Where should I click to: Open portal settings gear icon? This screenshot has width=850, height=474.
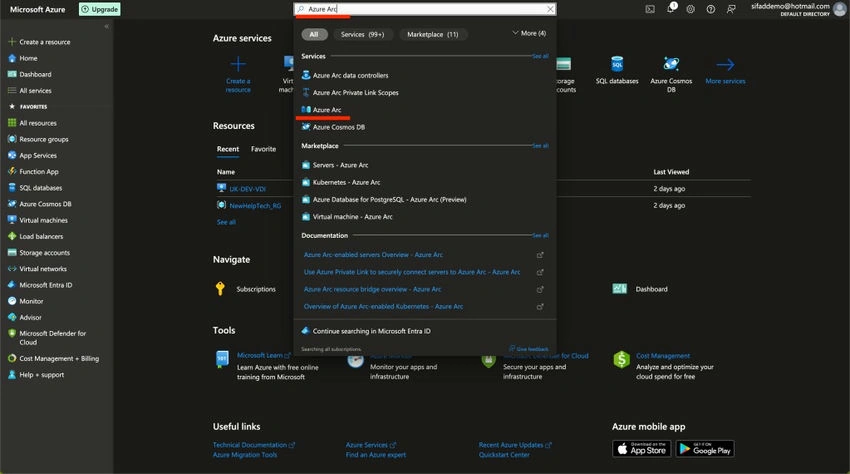[x=690, y=9]
